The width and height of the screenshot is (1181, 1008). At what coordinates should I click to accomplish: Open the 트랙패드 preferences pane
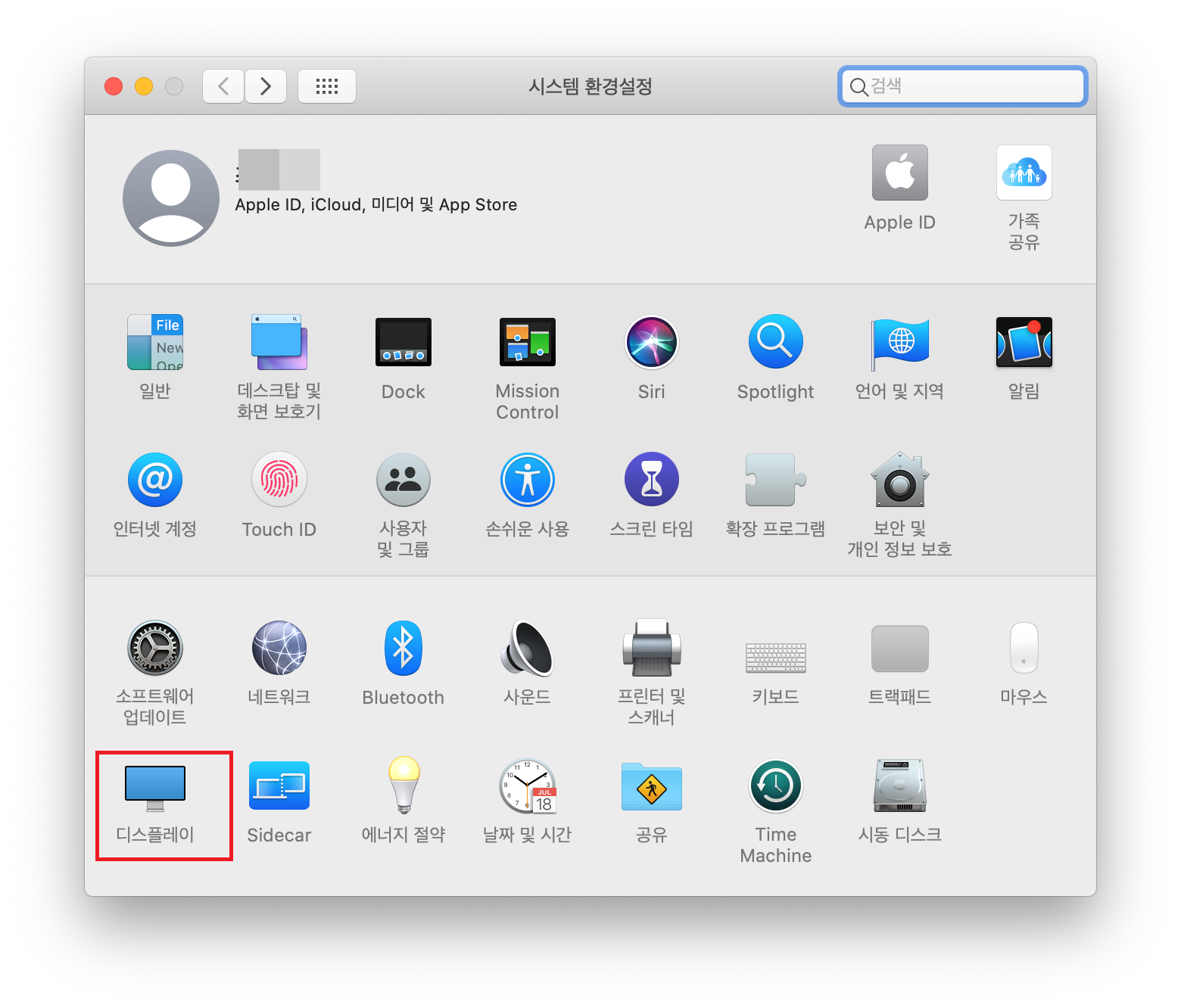[900, 649]
